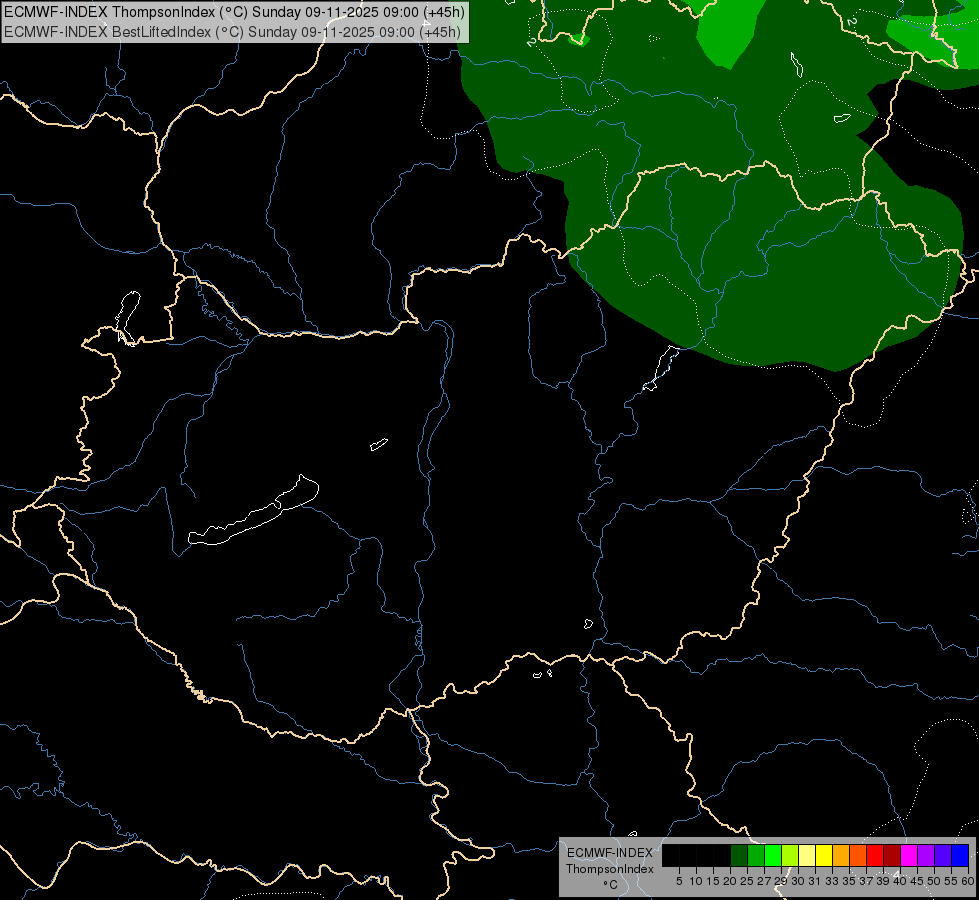This screenshot has height=900, width=979.
Task: Click the ThompsonIndex title line at top
Action: 234,12
